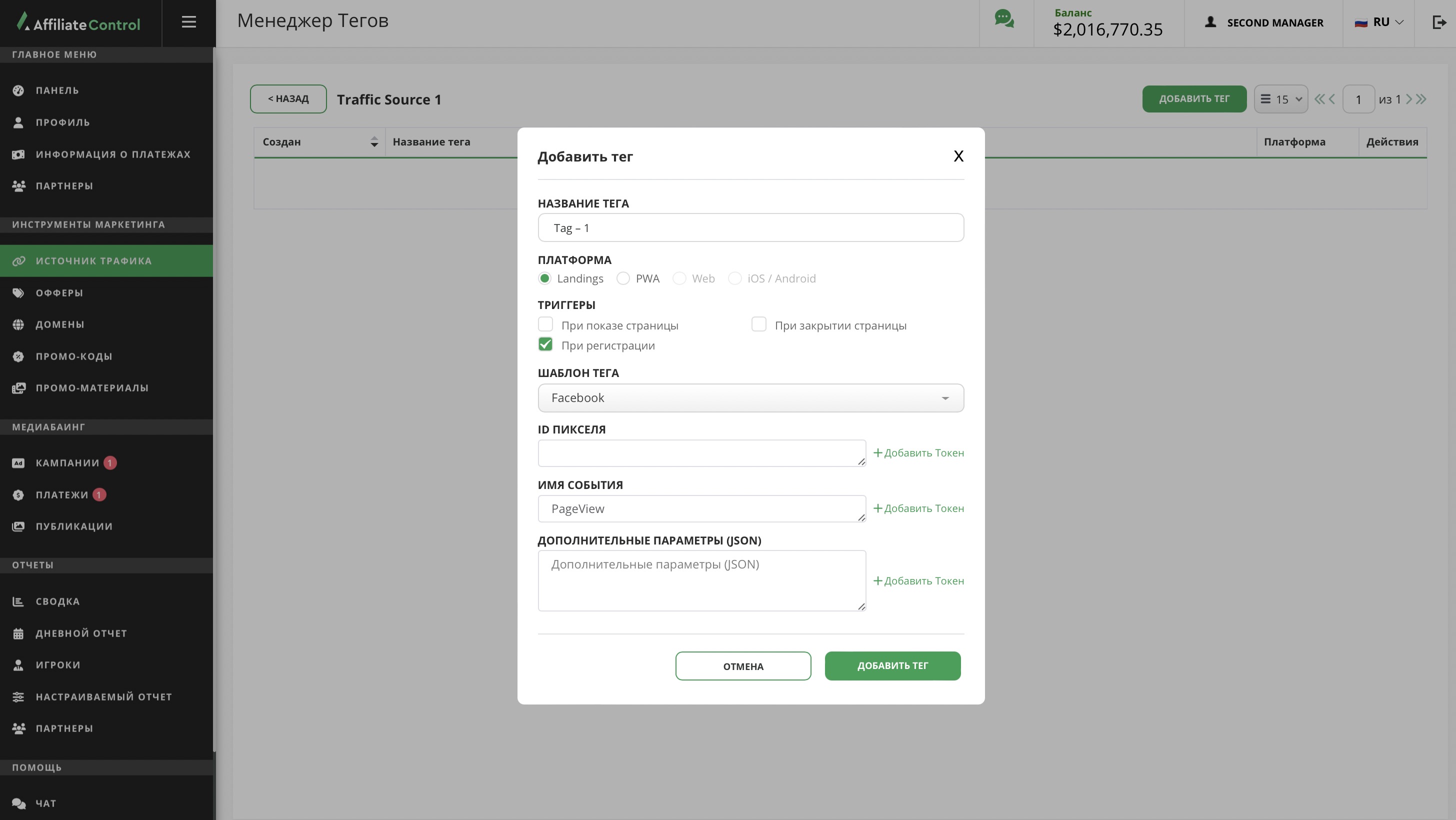This screenshot has height=820, width=1456.
Task: Click the Домены globe icon
Action: pos(18,324)
